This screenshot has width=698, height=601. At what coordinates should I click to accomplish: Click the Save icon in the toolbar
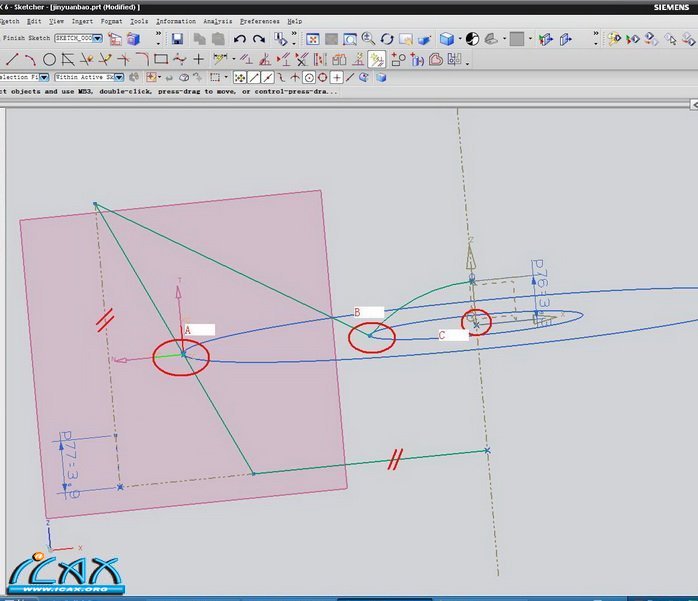pyautogui.click(x=177, y=39)
